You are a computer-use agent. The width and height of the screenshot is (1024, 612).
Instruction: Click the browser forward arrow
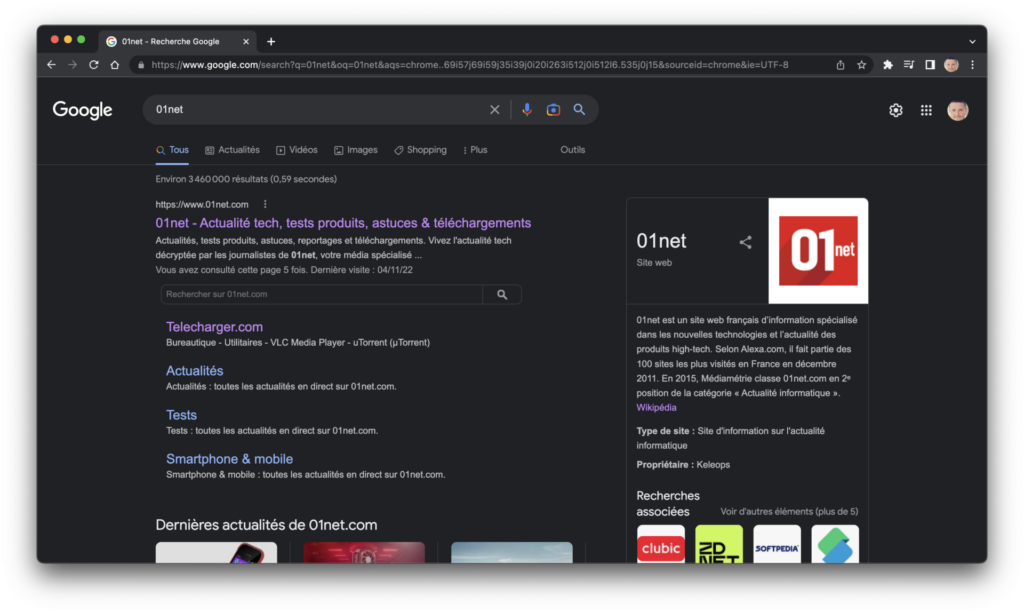point(72,65)
